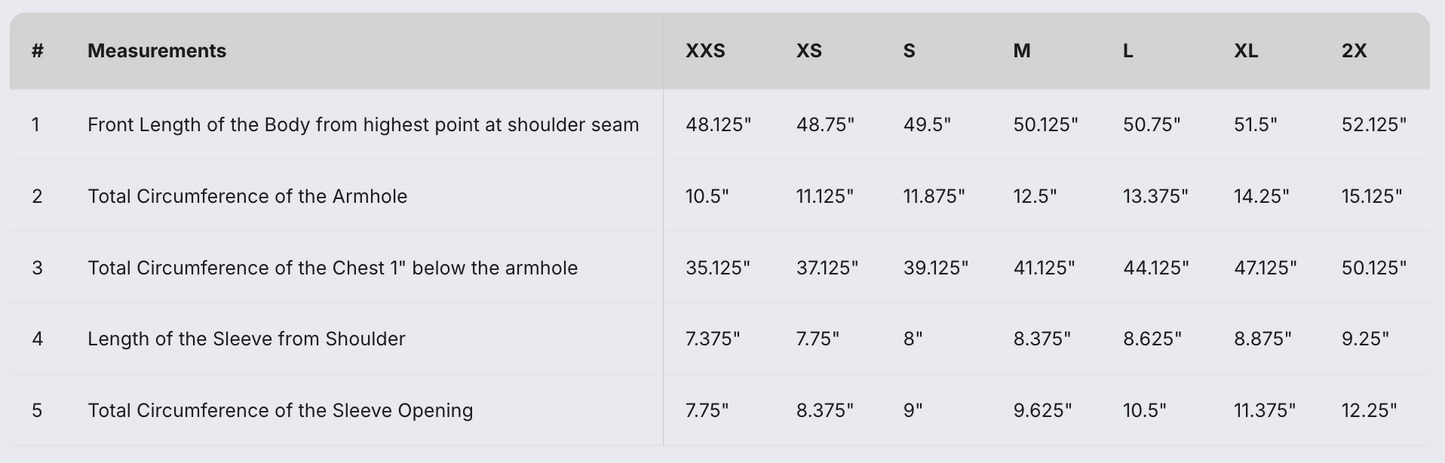
Task: Click the 12.5" armhole value for M
Action: click(x=1035, y=196)
